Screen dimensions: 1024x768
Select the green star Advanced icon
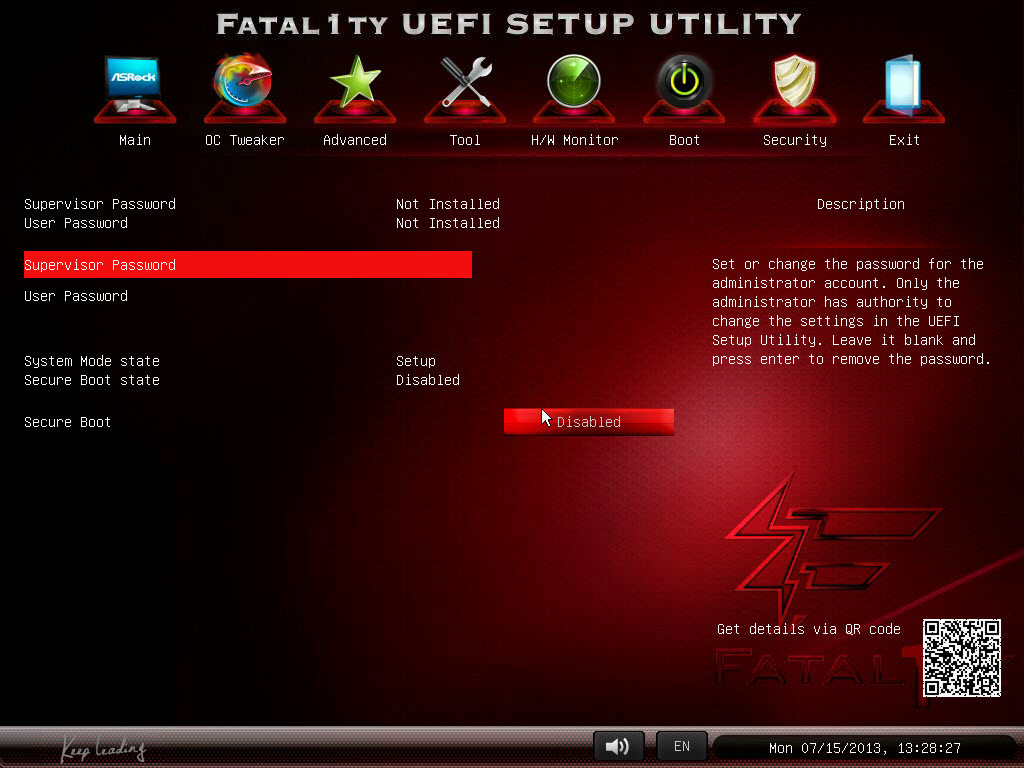[x=355, y=88]
